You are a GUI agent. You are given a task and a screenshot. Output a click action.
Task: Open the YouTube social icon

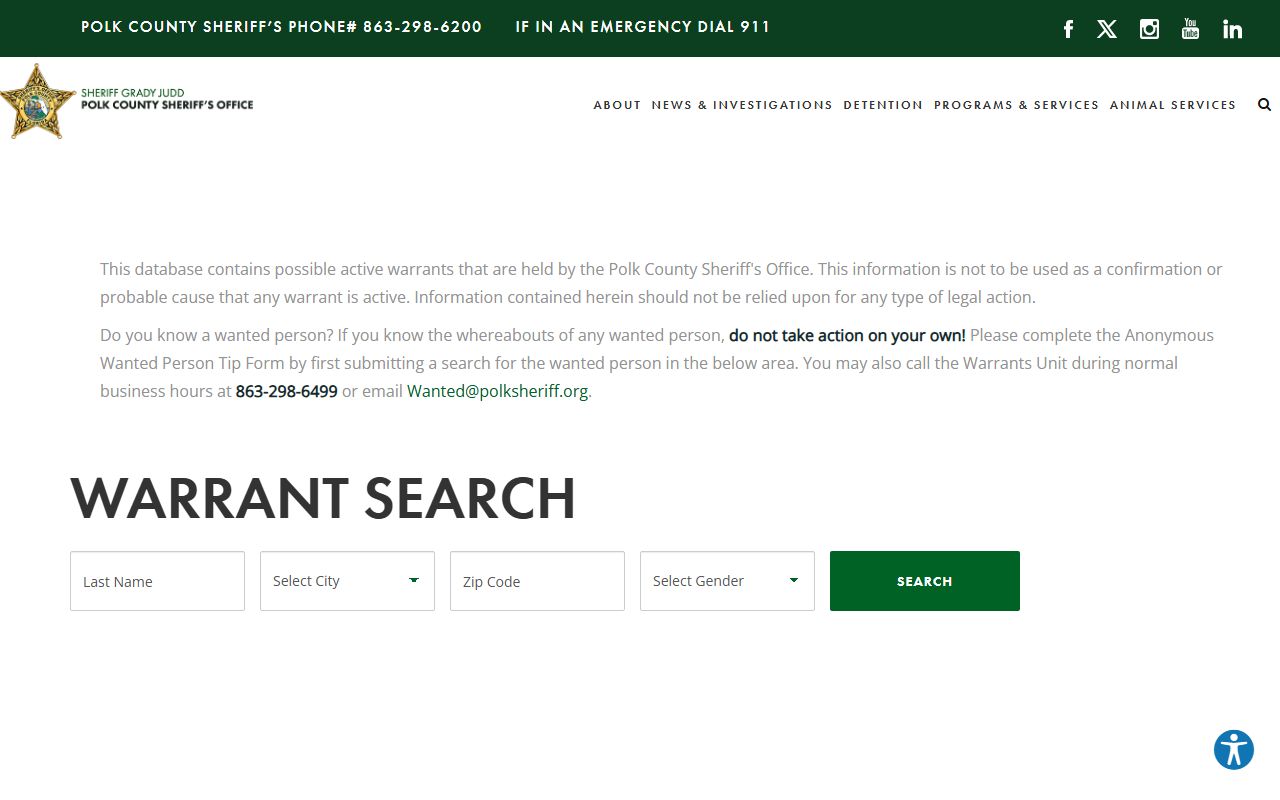pyautogui.click(x=1190, y=28)
